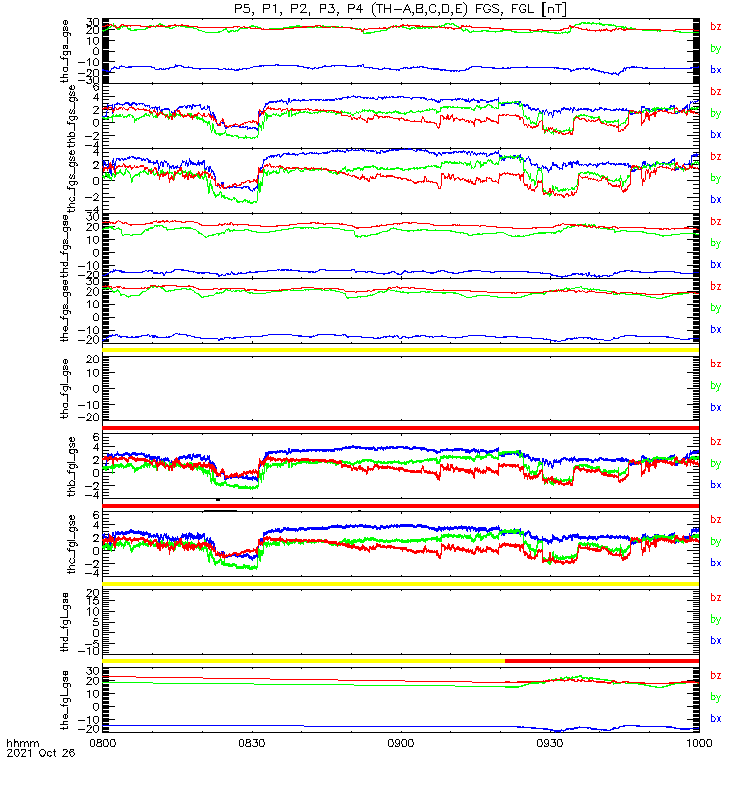Click the bz legend of the_fgl_gse panel
The width and height of the screenshot is (750, 800).
click(x=716, y=676)
